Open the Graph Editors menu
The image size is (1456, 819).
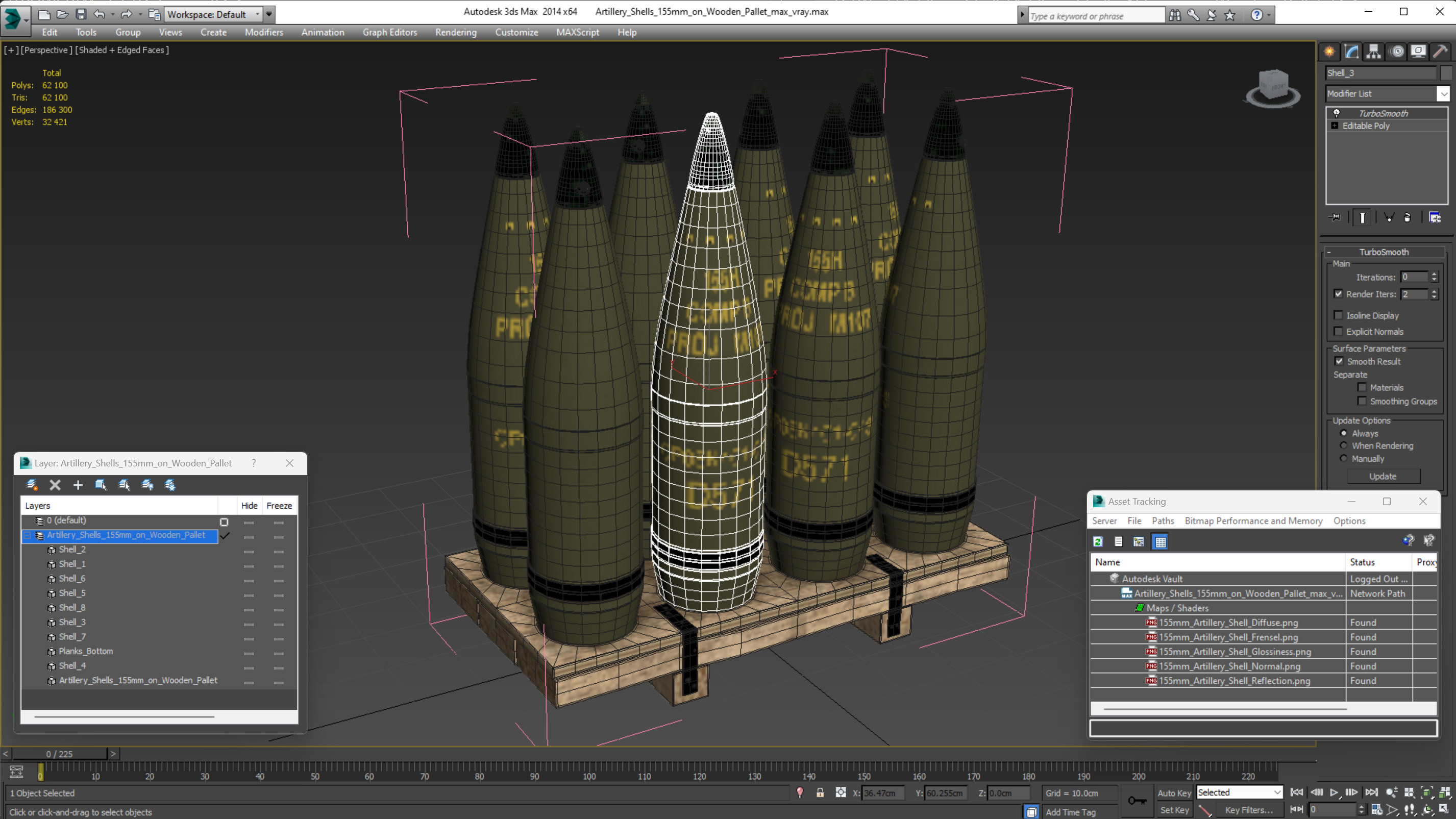pyautogui.click(x=390, y=32)
